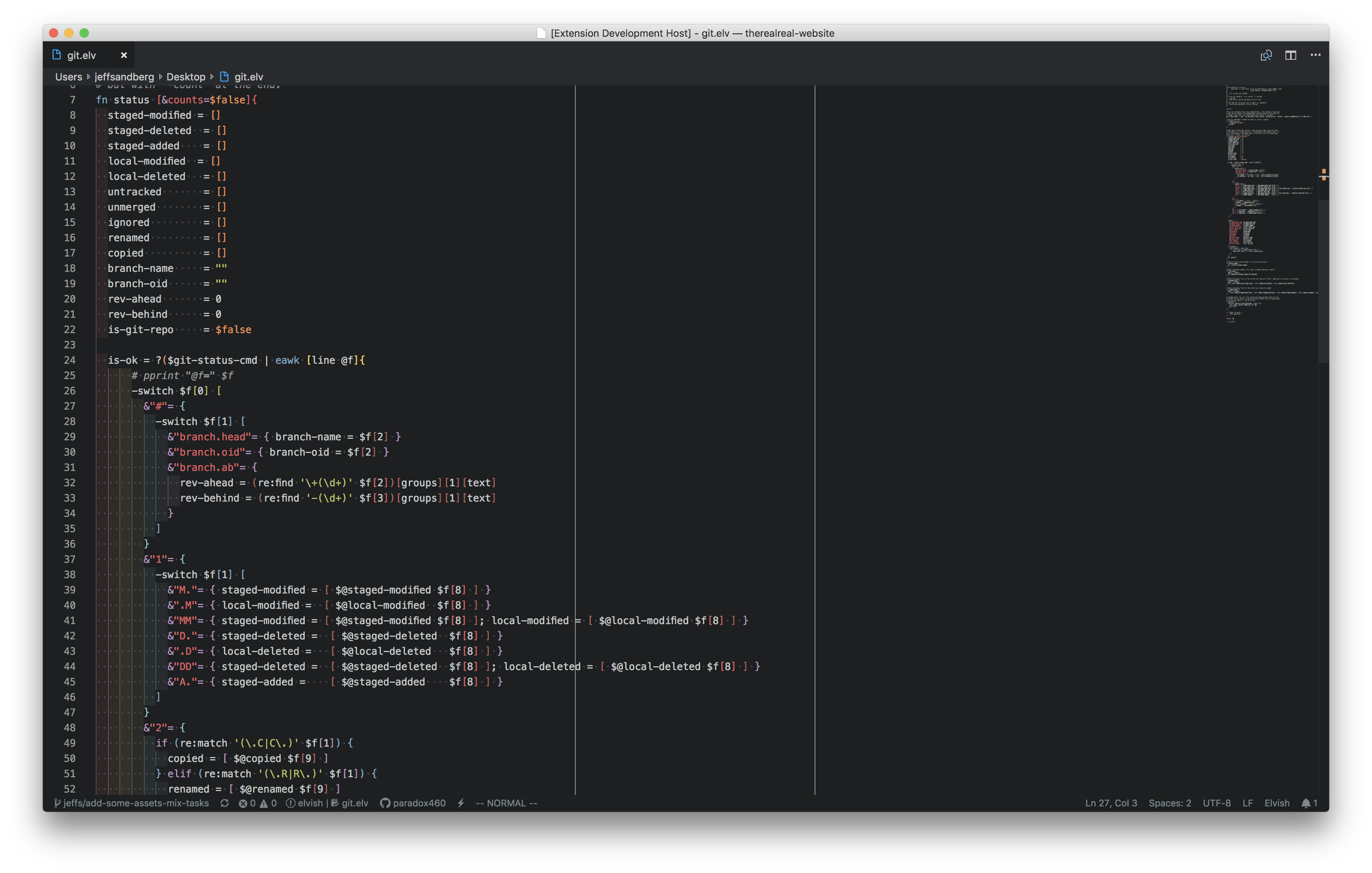Click the split editor right icon
The image size is (1372, 873).
tap(1290, 55)
